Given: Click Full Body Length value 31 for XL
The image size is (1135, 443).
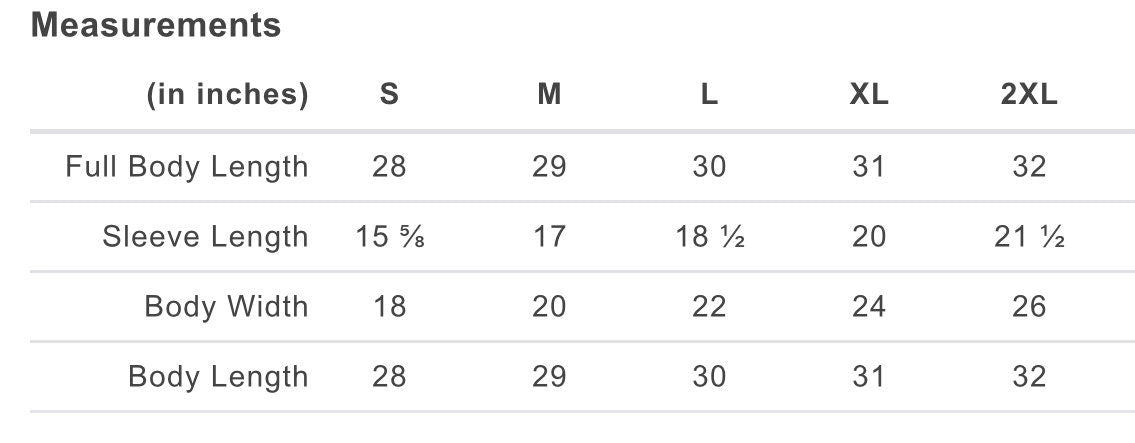Looking at the screenshot, I should 869,166.
